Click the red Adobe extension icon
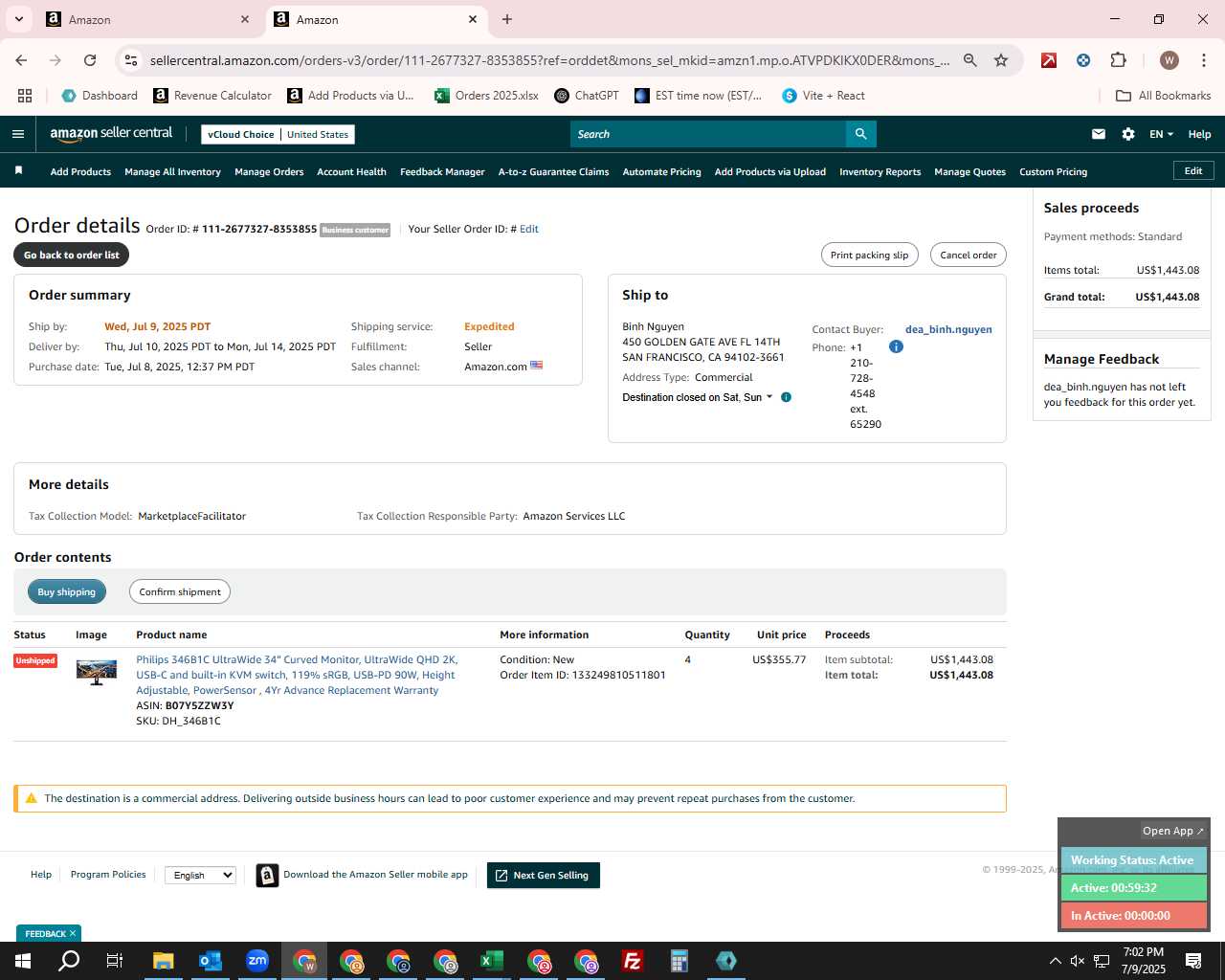The height and width of the screenshot is (980, 1225). (x=1049, y=60)
